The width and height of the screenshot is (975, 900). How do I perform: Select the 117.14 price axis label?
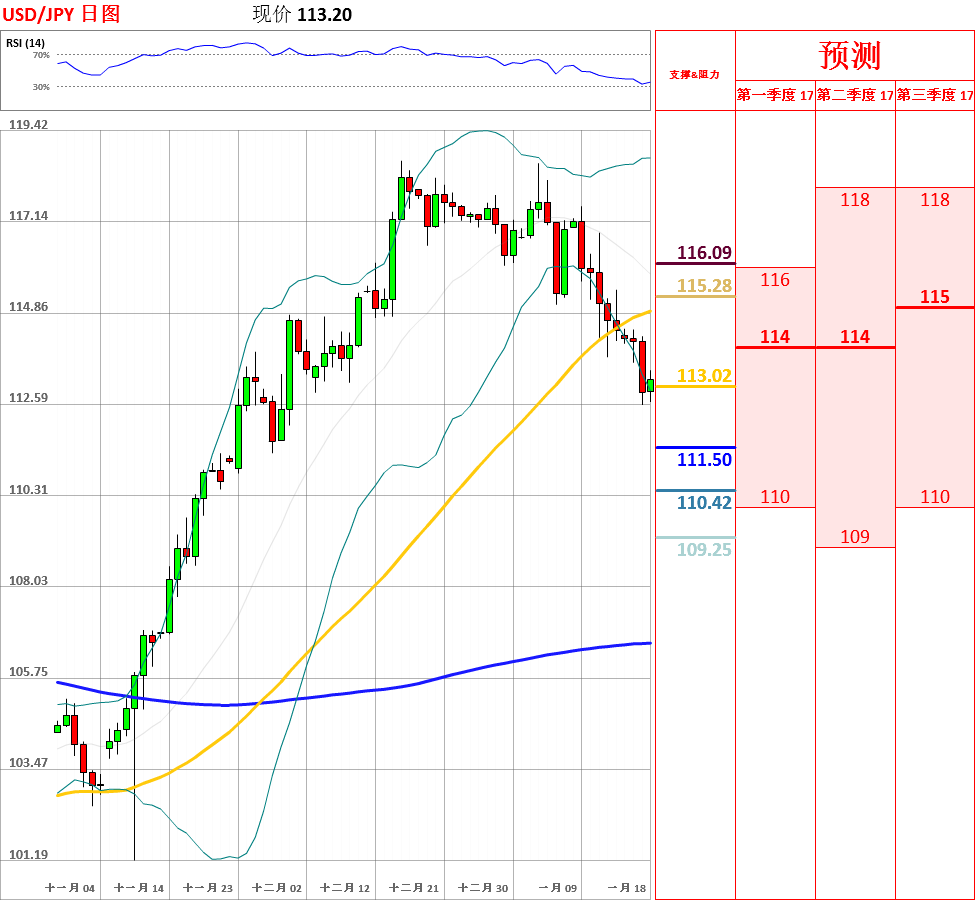[28, 216]
